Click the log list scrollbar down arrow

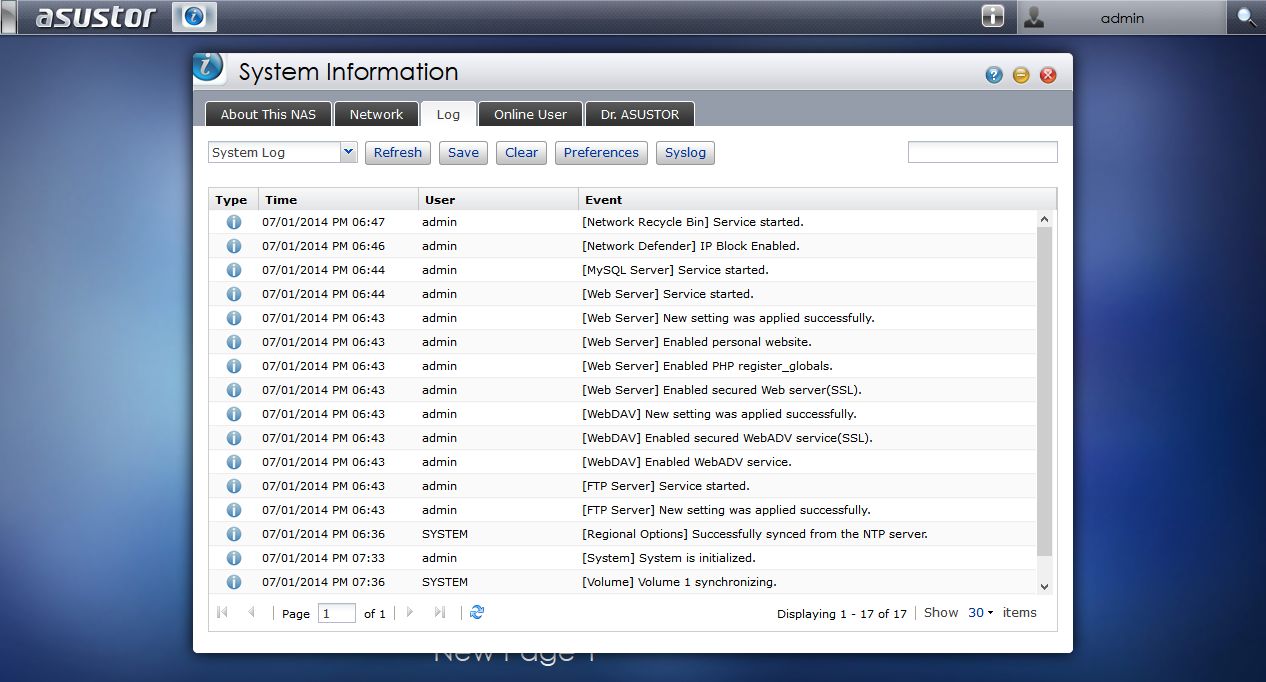[x=1045, y=587]
